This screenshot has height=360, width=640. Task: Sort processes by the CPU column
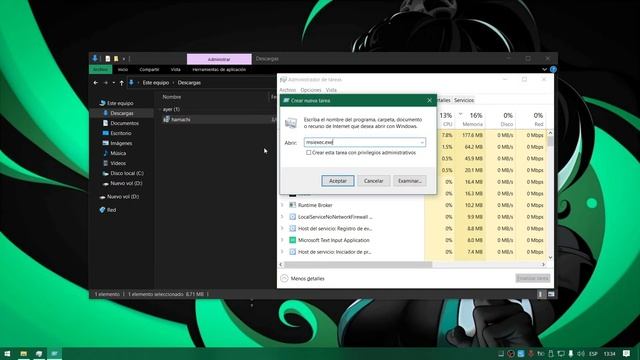tap(446, 120)
